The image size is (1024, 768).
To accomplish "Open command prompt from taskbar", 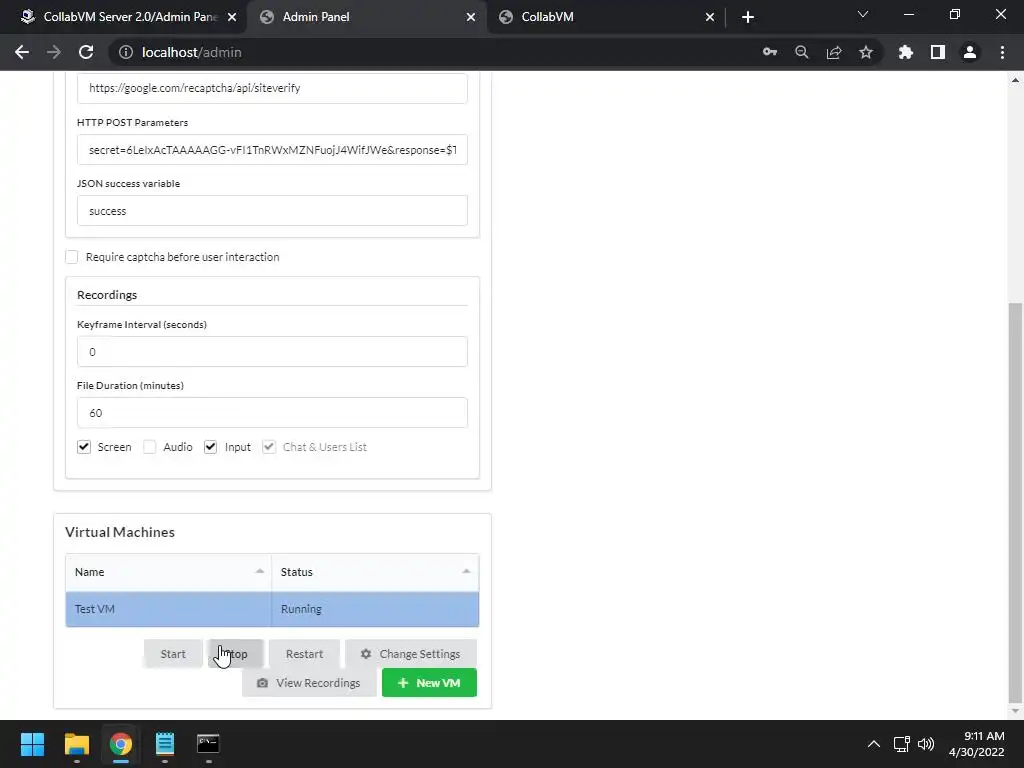I will (x=208, y=744).
